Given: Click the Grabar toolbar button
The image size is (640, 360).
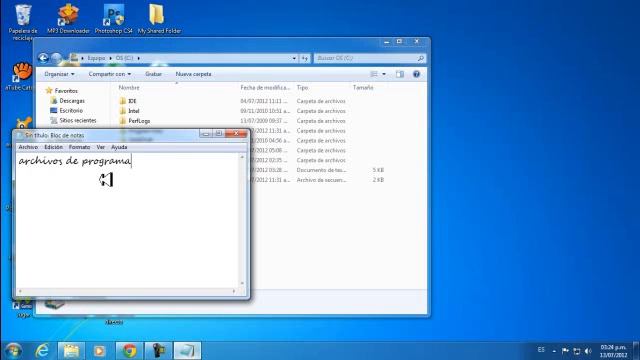Looking at the screenshot, I should click(153, 74).
